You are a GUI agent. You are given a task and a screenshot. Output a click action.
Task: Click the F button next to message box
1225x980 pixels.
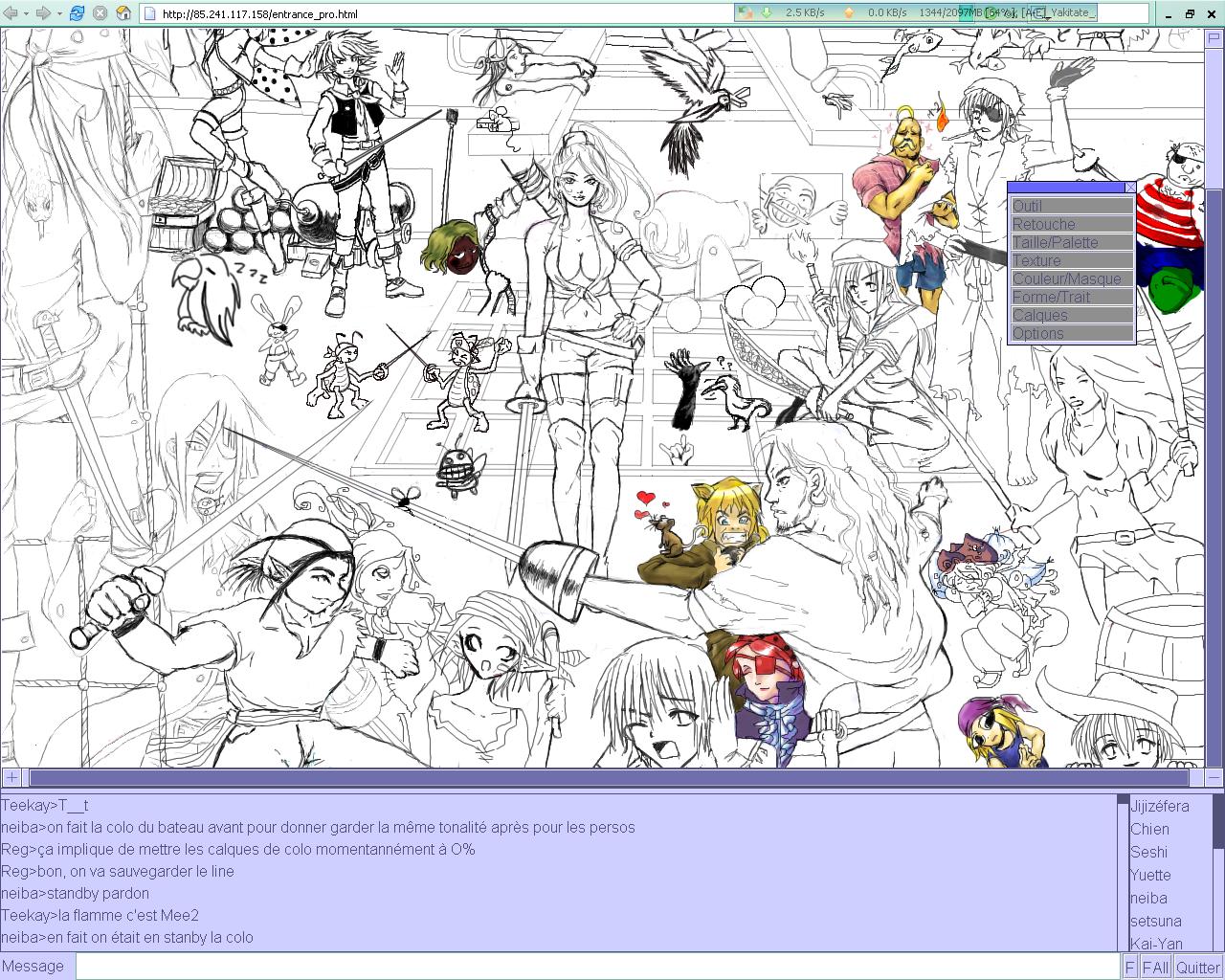pyautogui.click(x=1129, y=968)
